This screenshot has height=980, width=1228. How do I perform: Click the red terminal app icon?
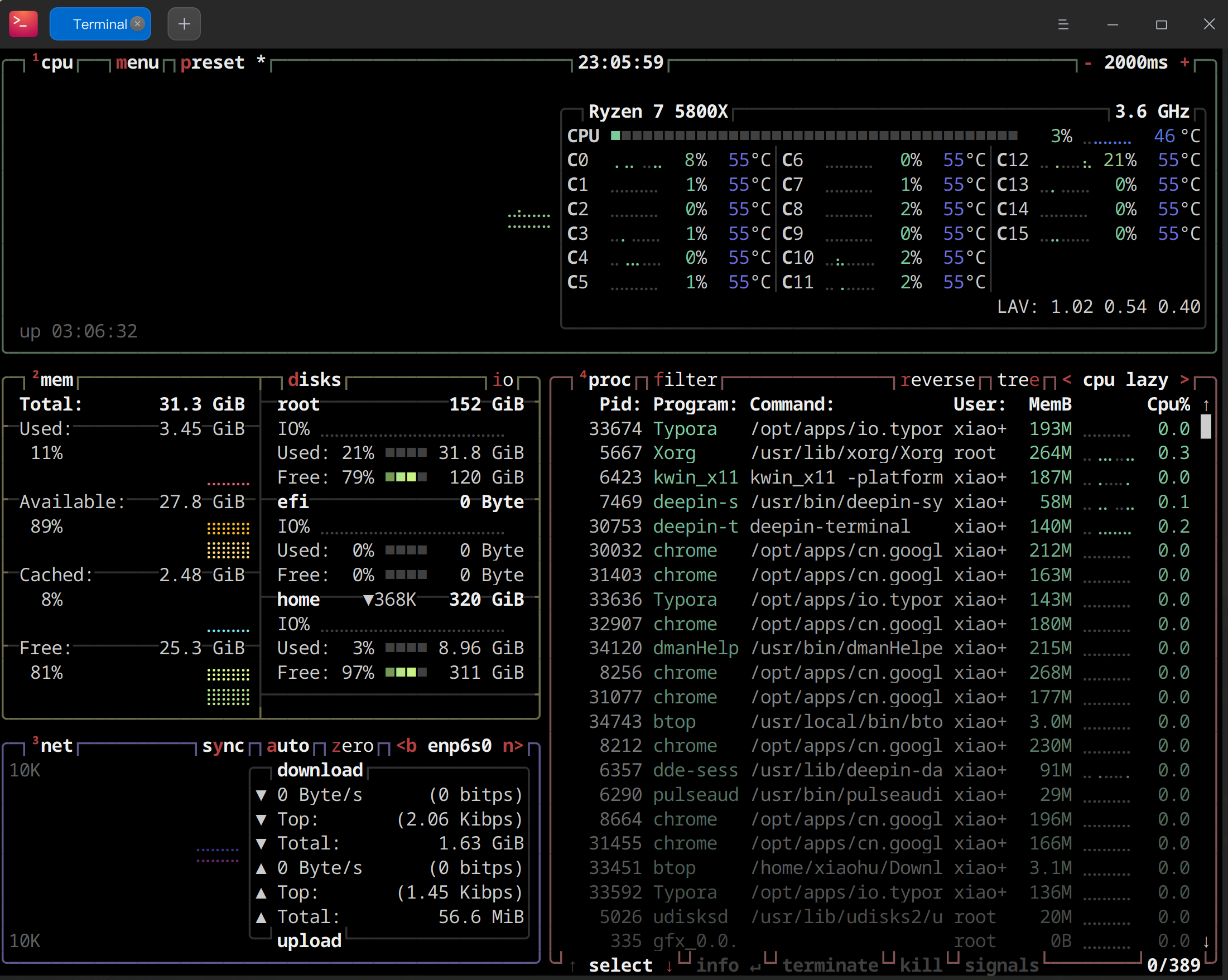point(23,24)
